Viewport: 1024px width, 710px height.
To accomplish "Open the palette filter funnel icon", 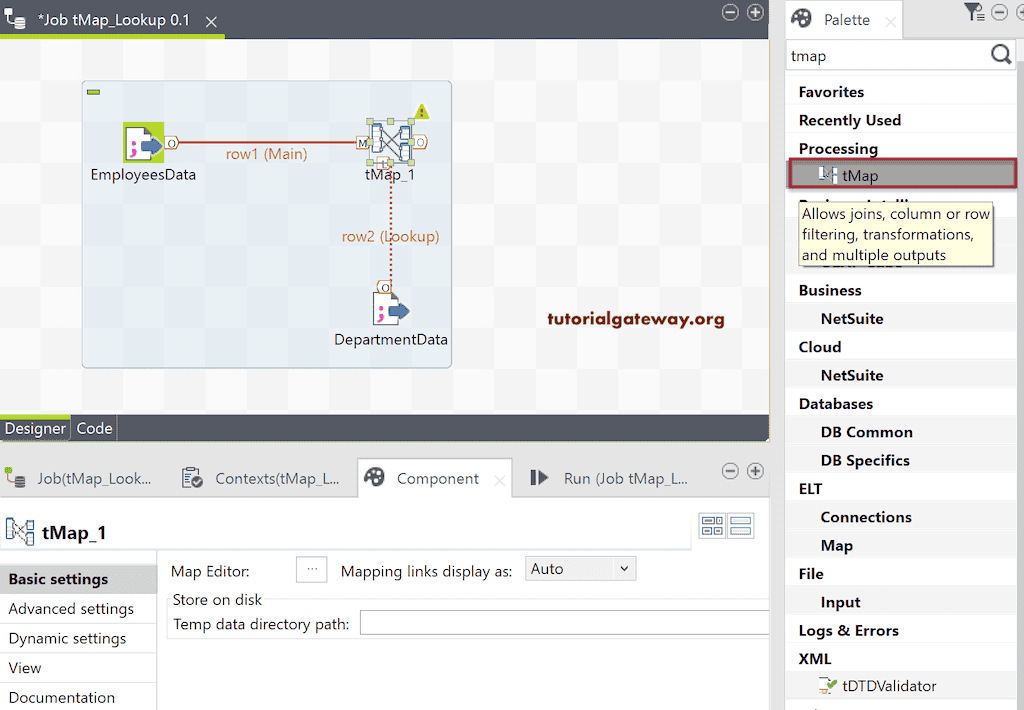I will 973,11.
